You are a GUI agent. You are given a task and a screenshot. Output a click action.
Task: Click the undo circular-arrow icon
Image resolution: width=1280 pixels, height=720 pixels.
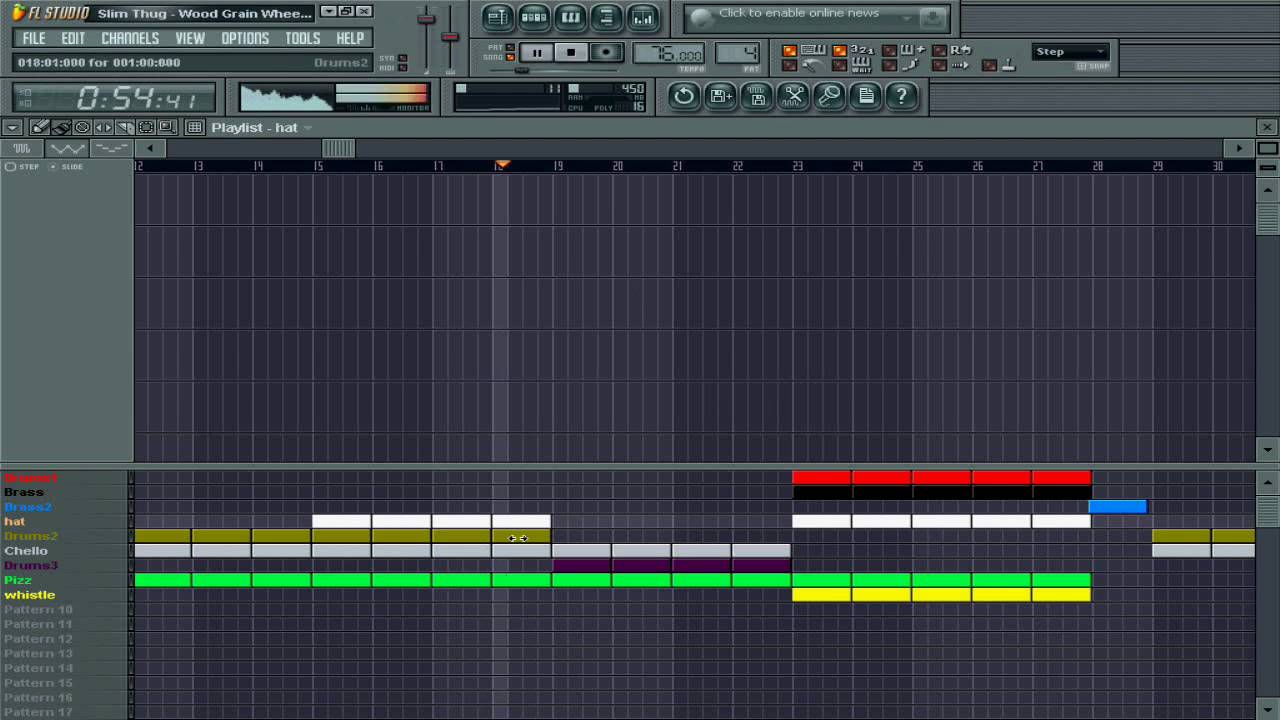(x=684, y=96)
